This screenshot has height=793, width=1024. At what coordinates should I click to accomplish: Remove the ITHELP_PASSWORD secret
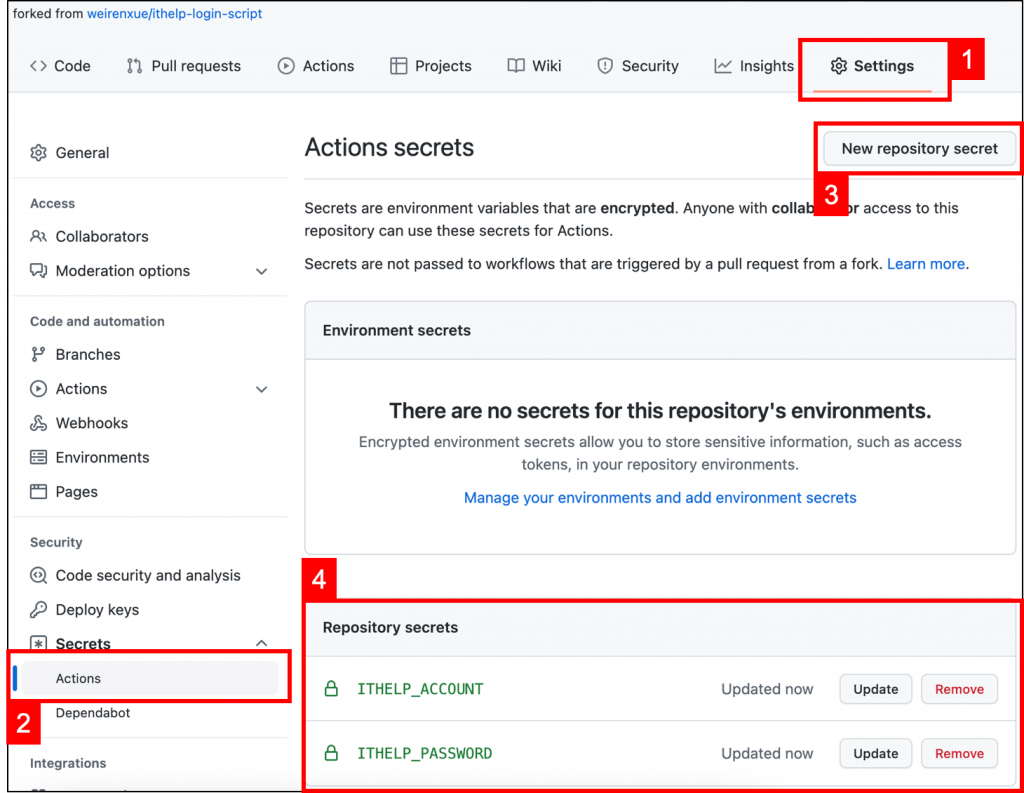click(959, 754)
